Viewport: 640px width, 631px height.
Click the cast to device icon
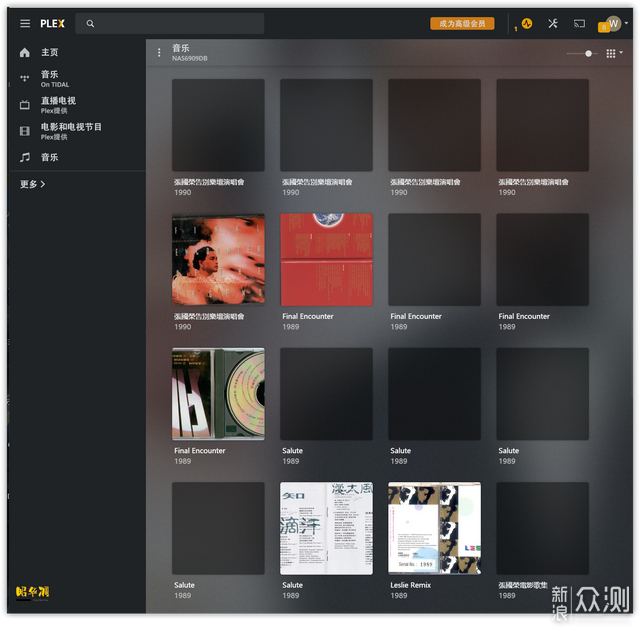click(x=579, y=24)
